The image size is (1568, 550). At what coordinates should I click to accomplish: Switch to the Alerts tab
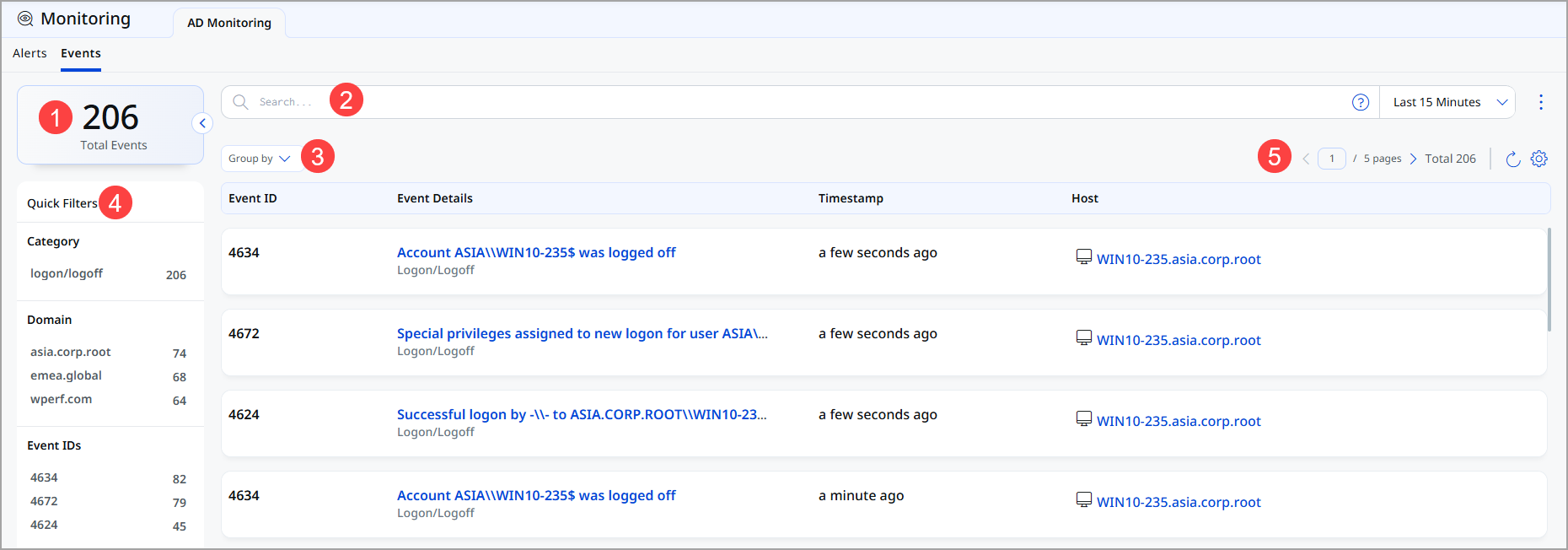point(30,53)
